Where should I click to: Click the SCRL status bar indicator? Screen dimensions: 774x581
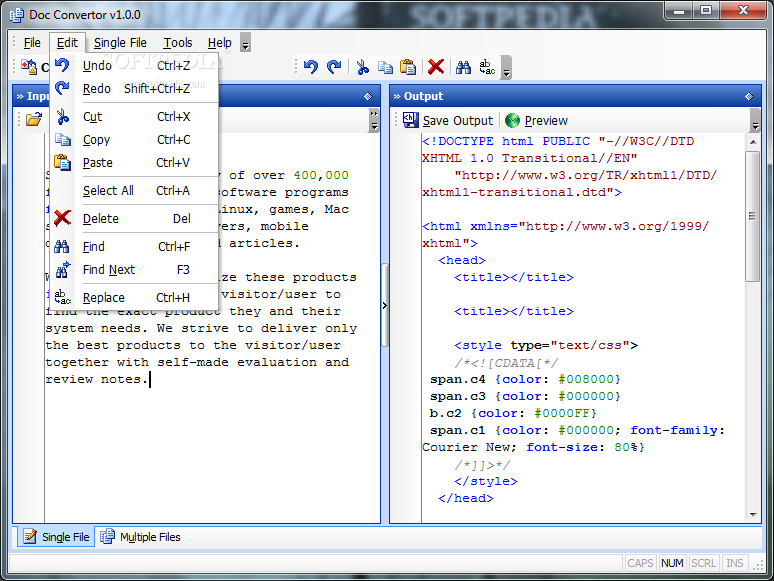pos(703,563)
